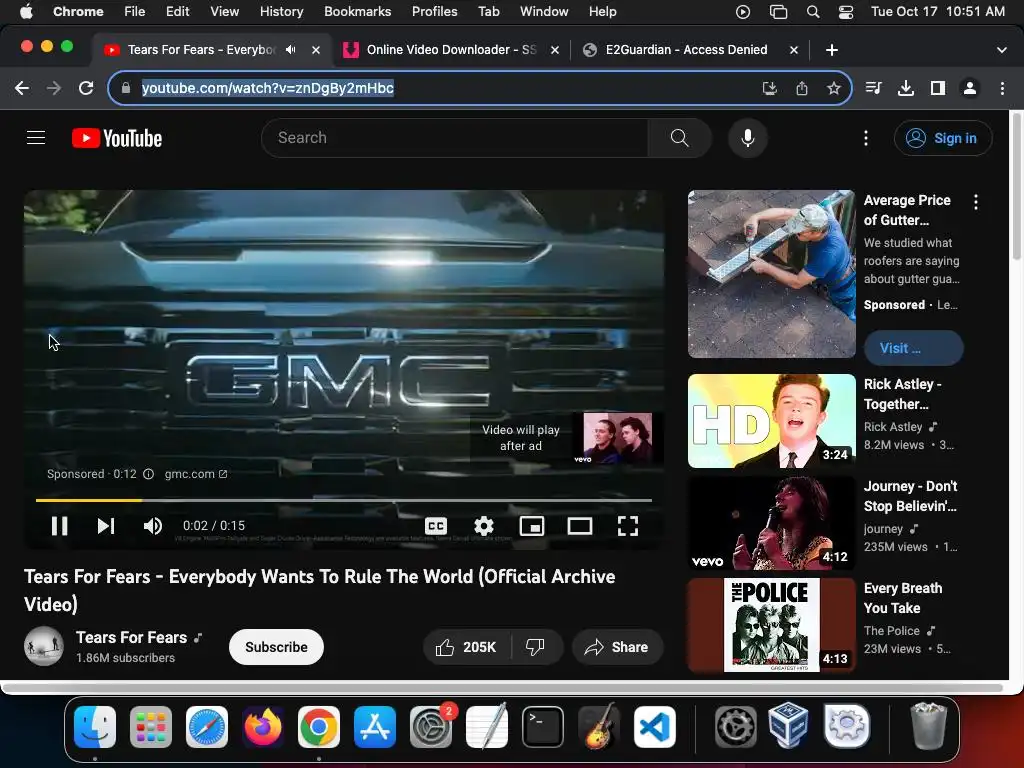The width and height of the screenshot is (1024, 768).
Task: Open the Share dialog
Action: (618, 647)
